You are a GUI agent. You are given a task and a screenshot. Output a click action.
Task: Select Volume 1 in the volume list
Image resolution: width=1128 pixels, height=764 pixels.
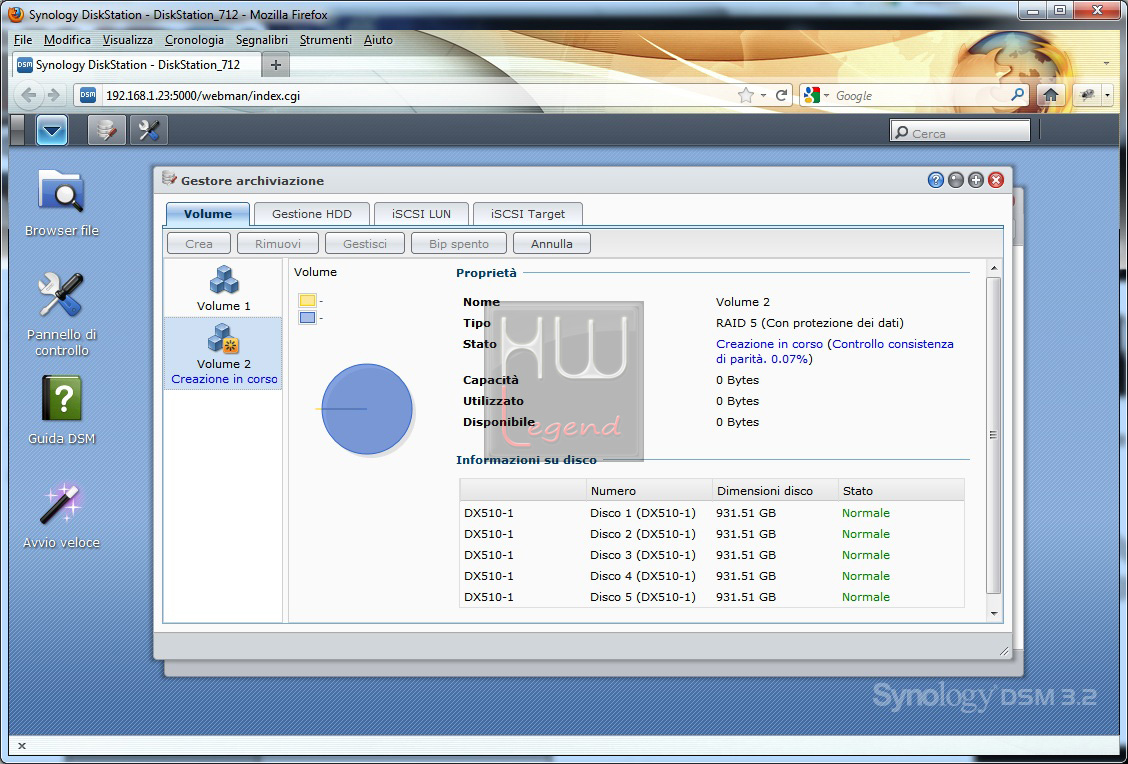(224, 288)
